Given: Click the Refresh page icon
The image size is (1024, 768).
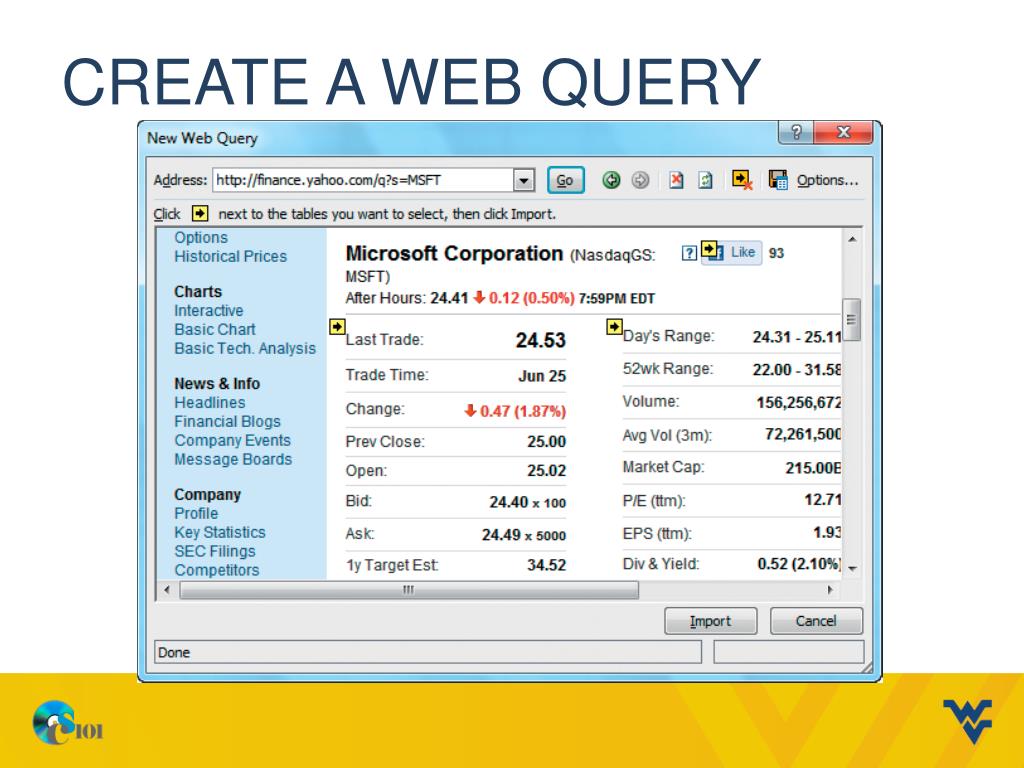Looking at the screenshot, I should point(705,180).
